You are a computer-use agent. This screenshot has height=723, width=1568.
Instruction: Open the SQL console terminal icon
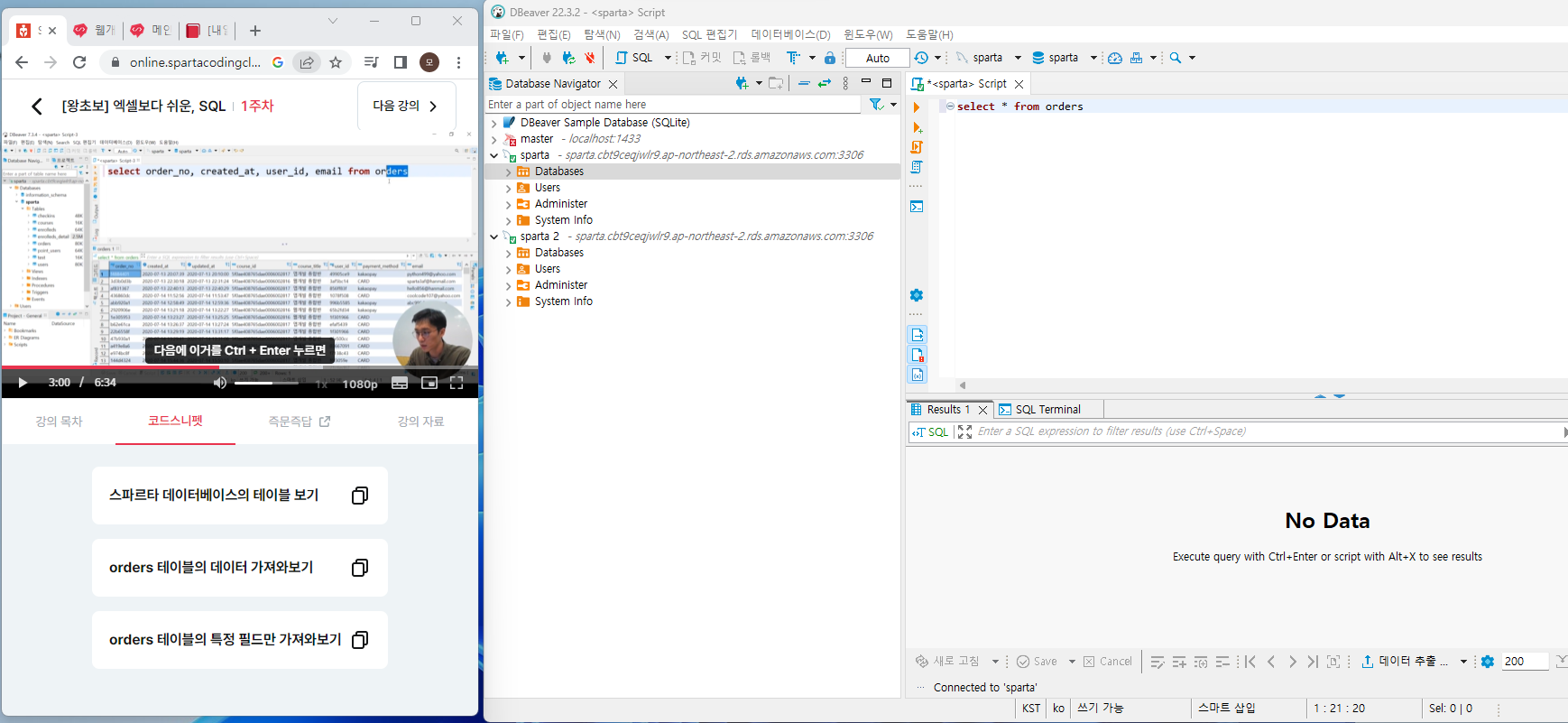[x=917, y=207]
